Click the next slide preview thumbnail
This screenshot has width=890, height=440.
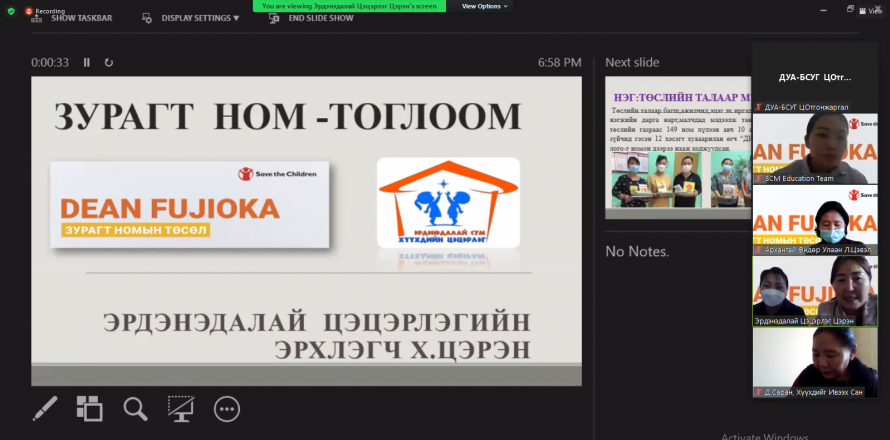tap(678, 148)
